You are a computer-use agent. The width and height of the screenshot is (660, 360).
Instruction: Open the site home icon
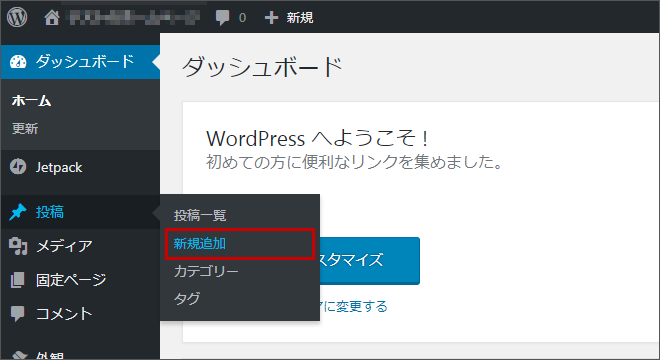pyautogui.click(x=52, y=17)
